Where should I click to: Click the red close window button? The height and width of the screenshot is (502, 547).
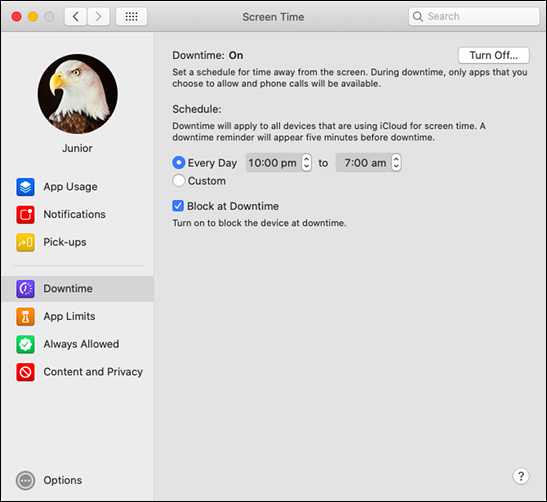(16, 16)
